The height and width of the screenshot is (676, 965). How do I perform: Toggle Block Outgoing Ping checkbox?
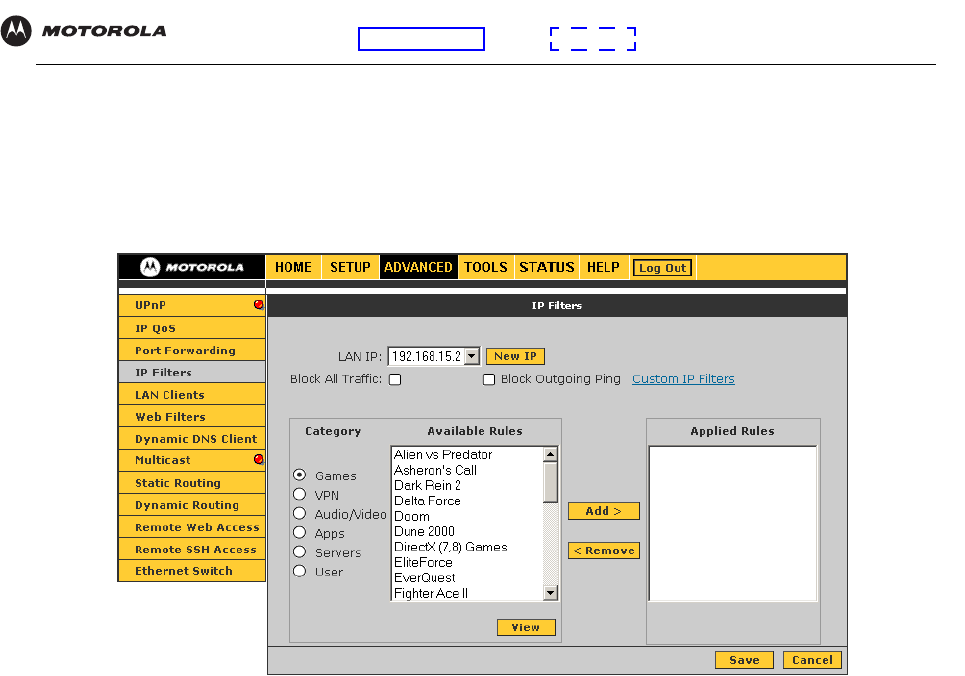[489, 379]
